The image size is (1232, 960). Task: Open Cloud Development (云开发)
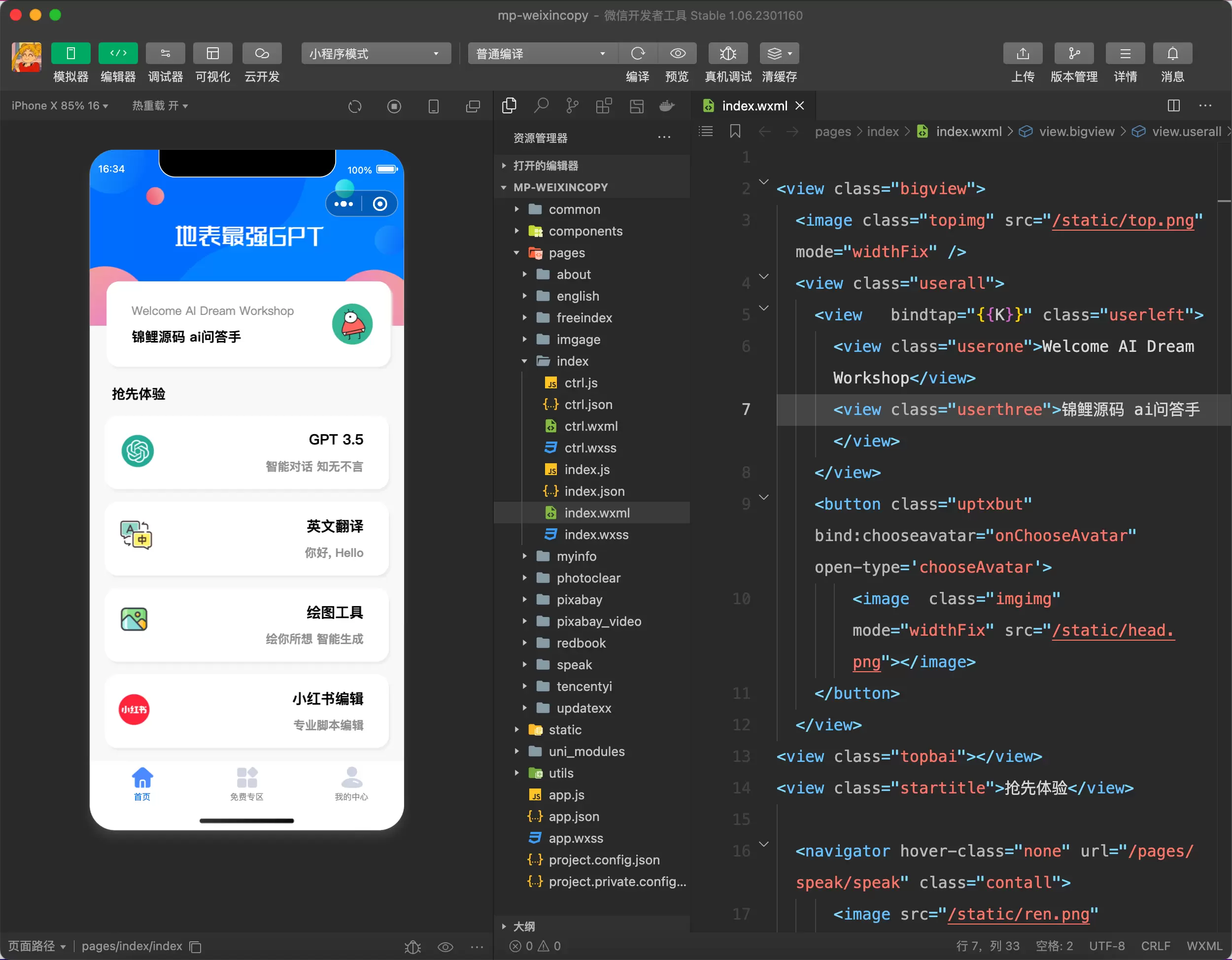(262, 54)
